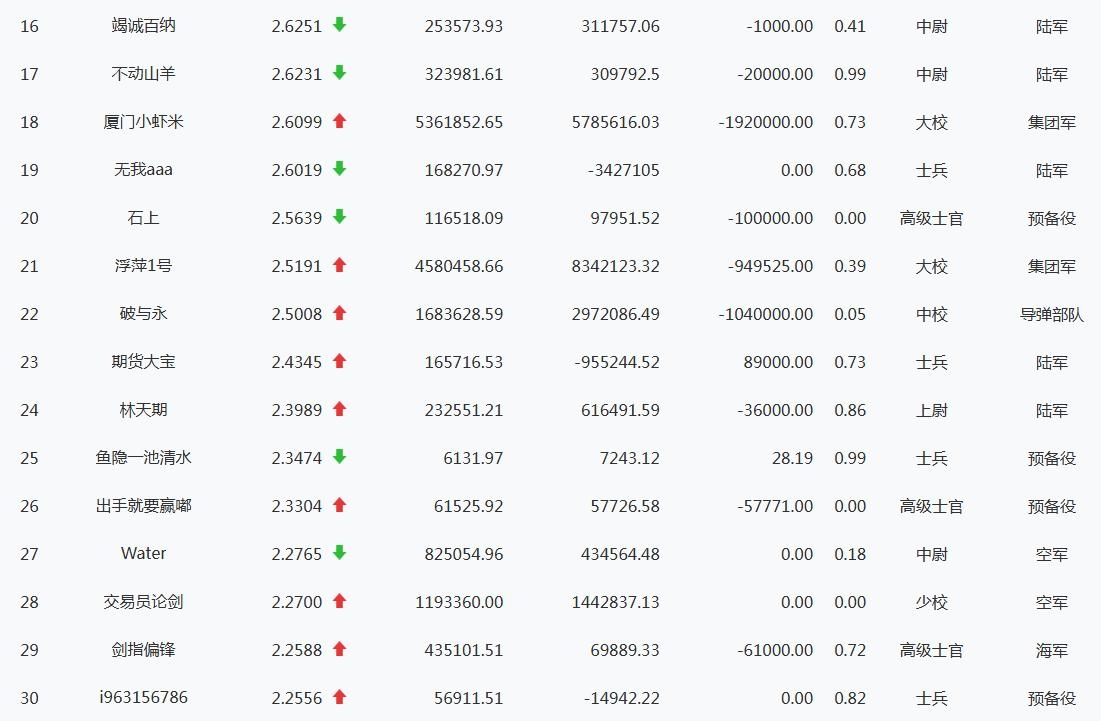Click green down arrow beside 竭诚百纳
Image resolution: width=1101 pixels, height=721 pixels.
(339, 25)
